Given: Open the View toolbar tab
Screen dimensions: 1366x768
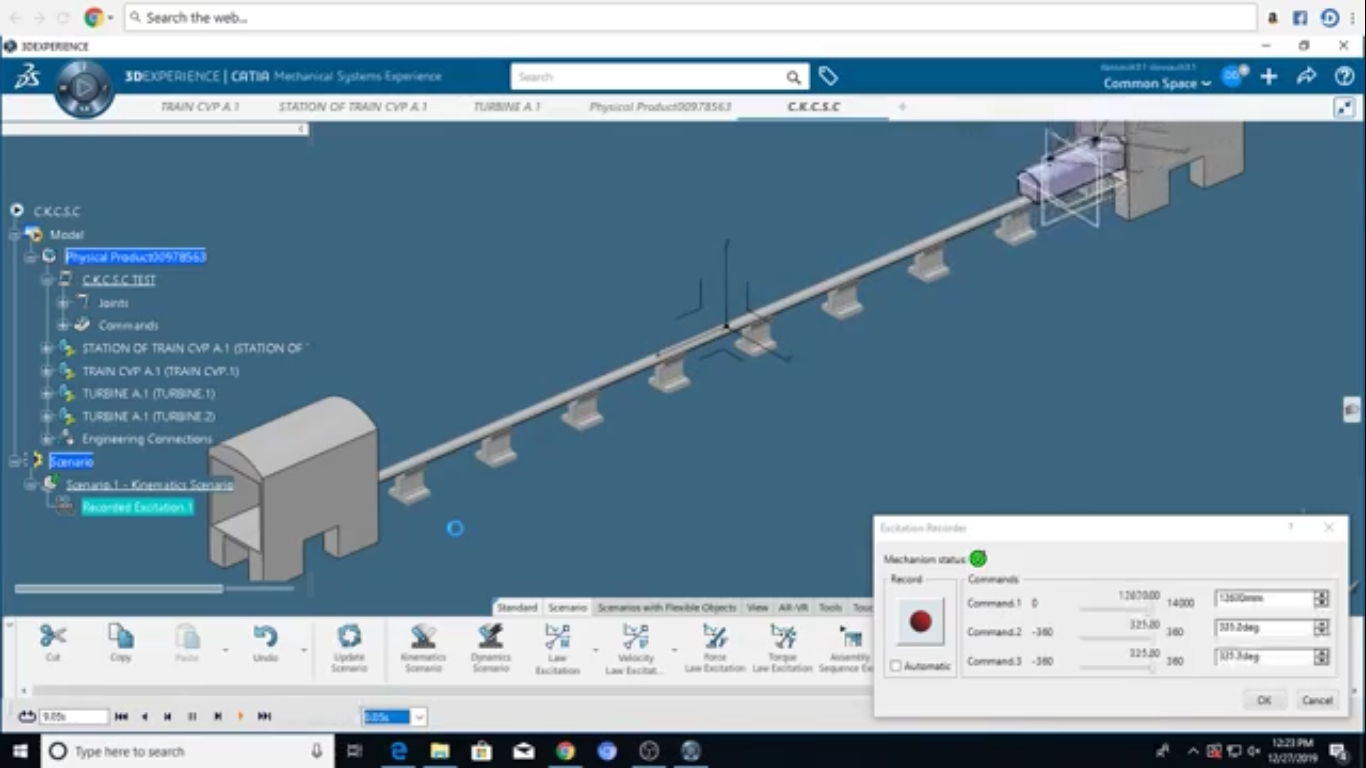Looking at the screenshot, I should (758, 607).
